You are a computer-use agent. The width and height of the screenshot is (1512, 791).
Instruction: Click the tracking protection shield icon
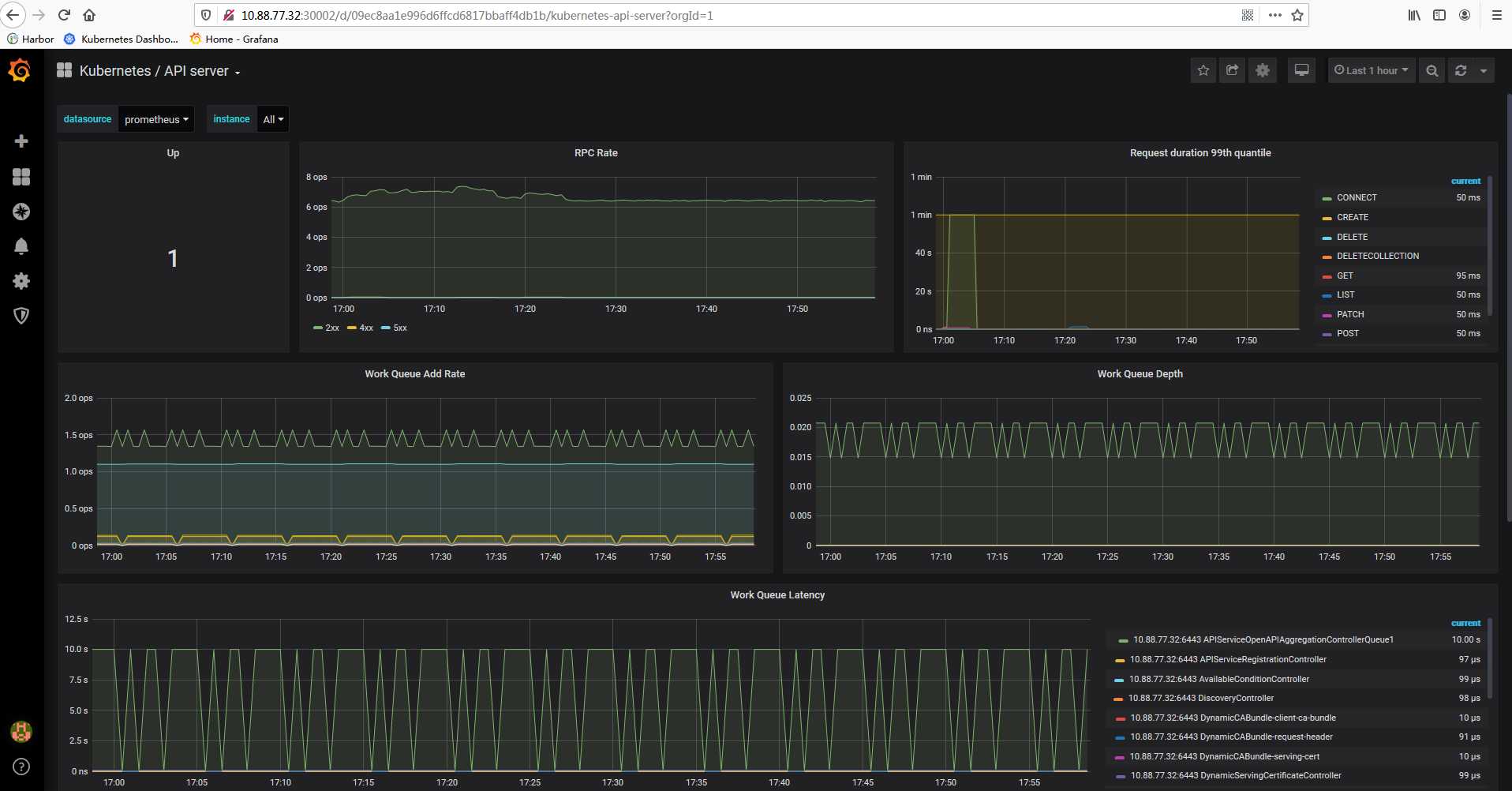[x=206, y=15]
